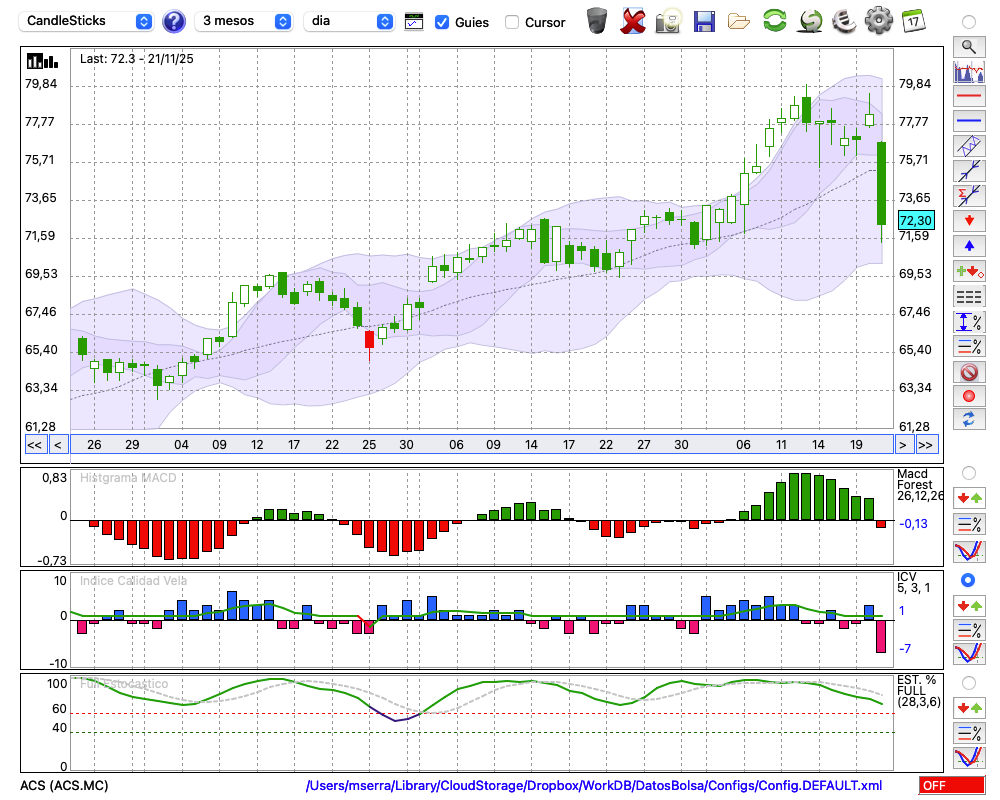The image size is (1000, 800).
Task: Click the date timeline scroll bar
Action: (480, 445)
